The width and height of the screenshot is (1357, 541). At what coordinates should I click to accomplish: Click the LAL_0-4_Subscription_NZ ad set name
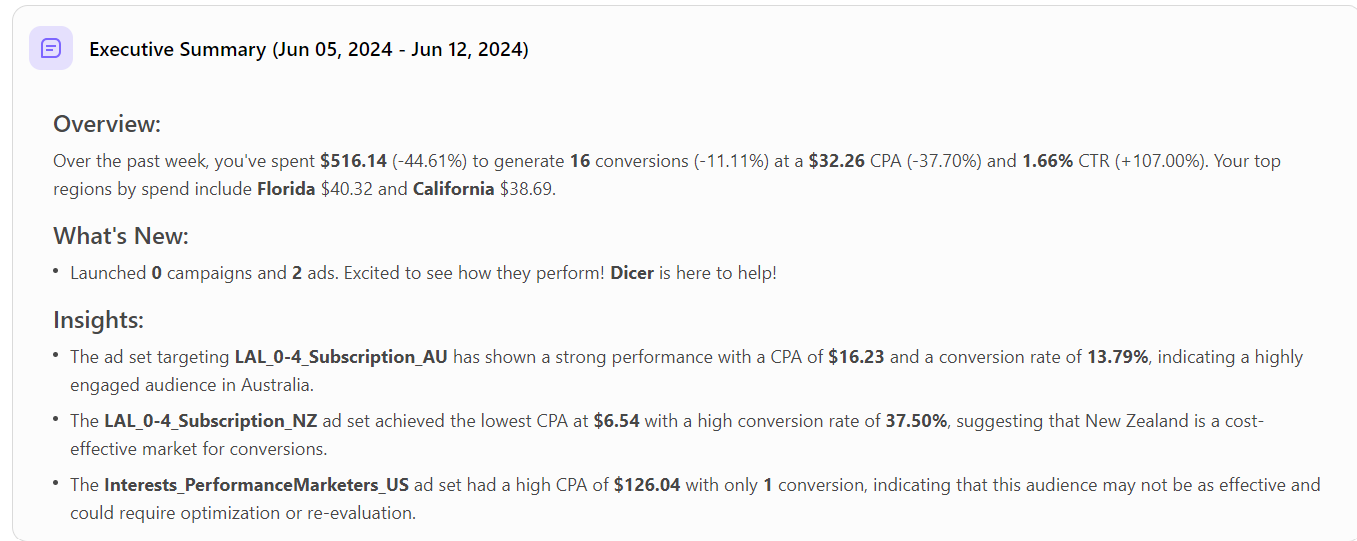click(210, 421)
